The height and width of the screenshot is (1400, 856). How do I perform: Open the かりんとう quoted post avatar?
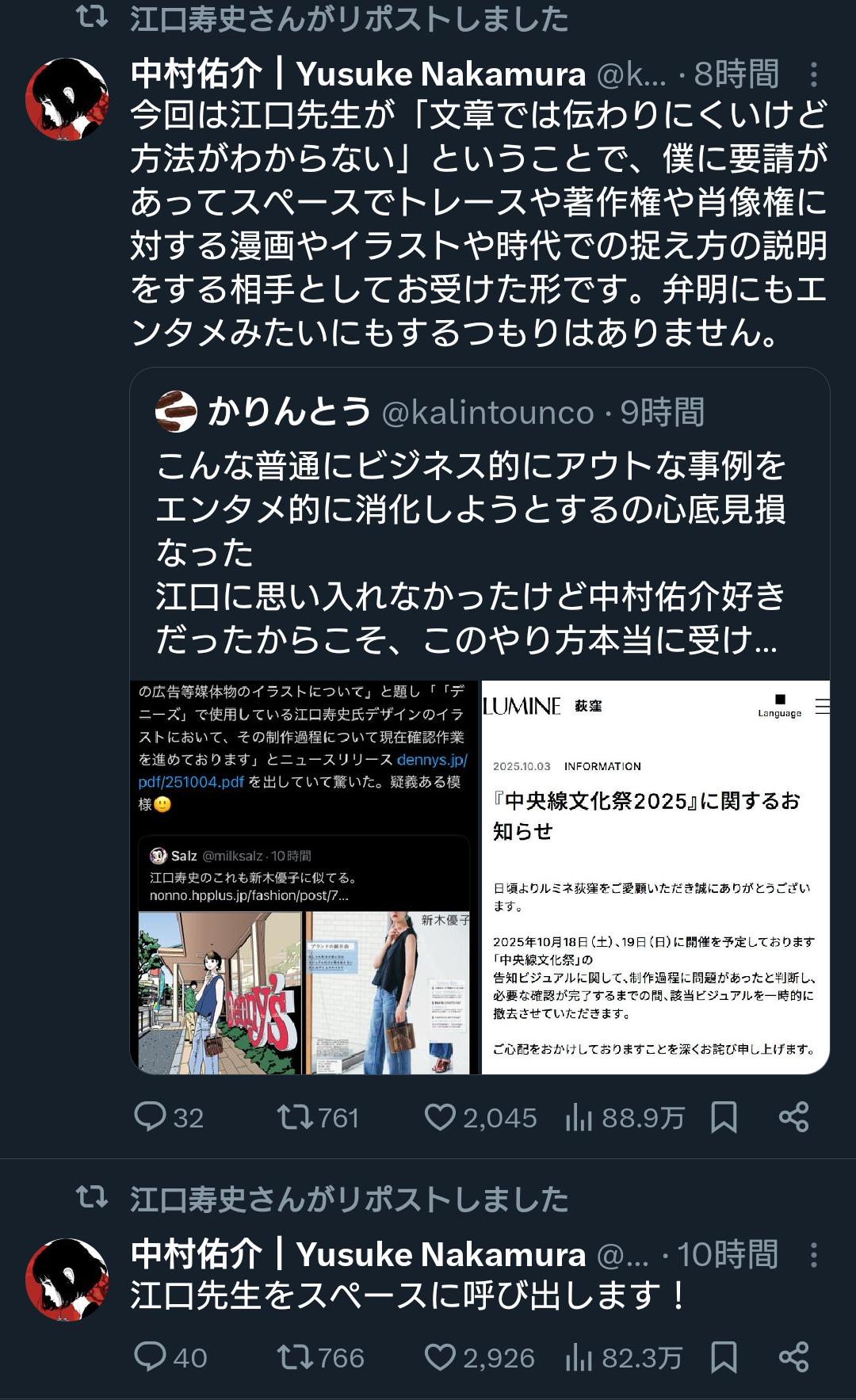(176, 412)
